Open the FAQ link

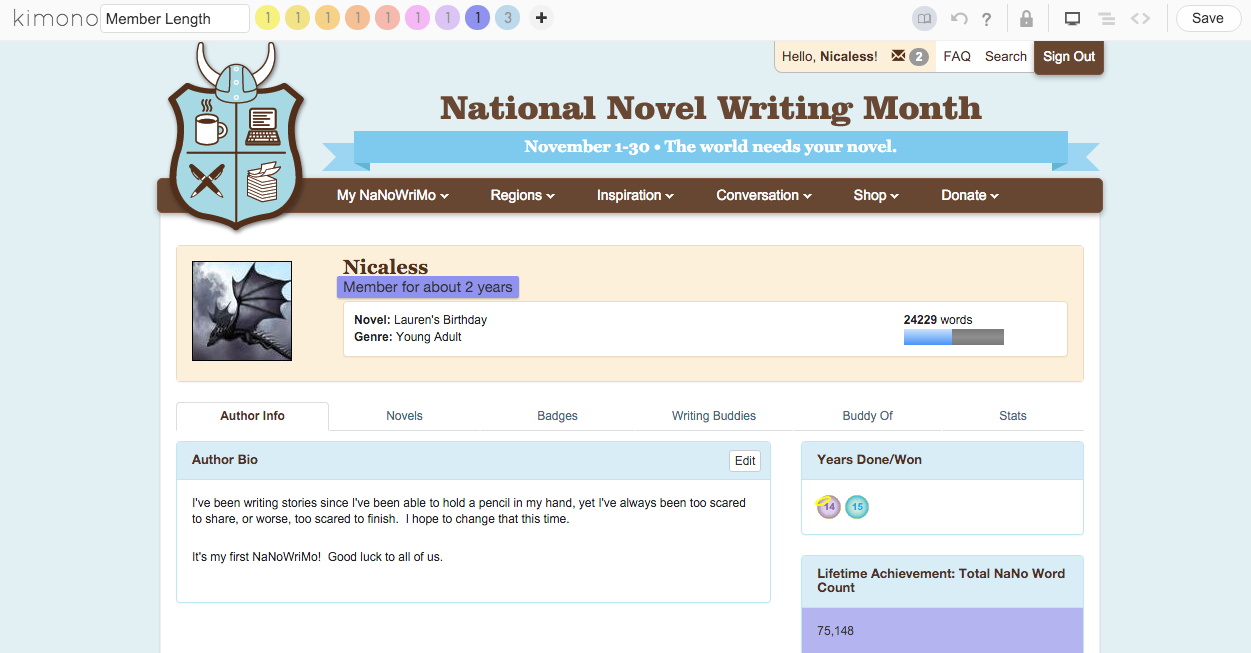coord(957,57)
